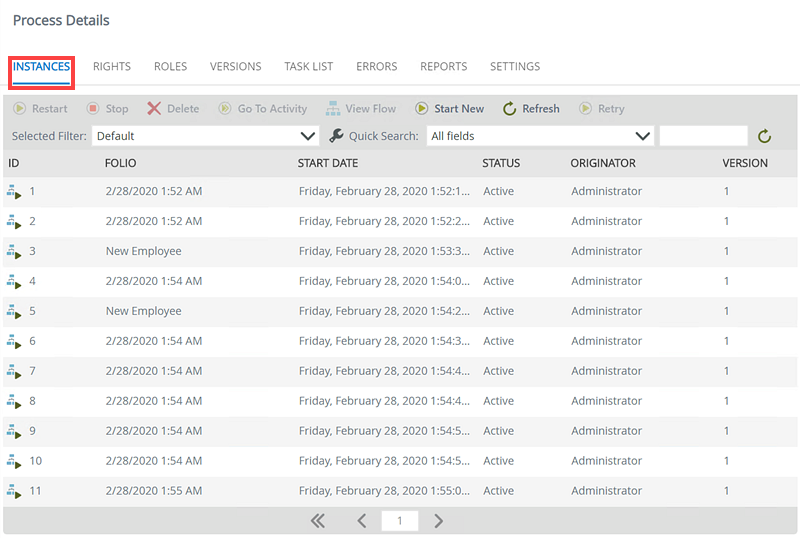Go to the Errors tab

376,67
